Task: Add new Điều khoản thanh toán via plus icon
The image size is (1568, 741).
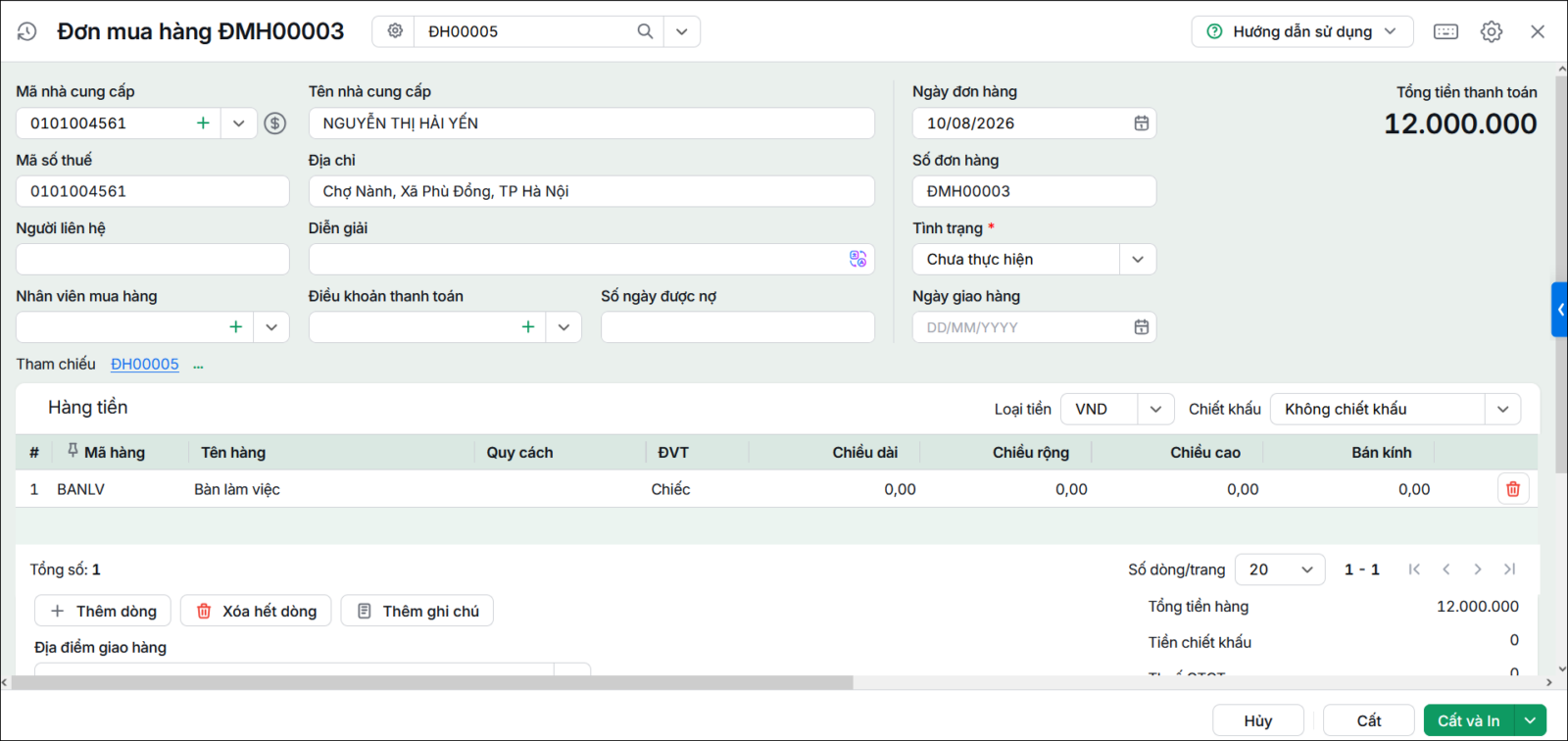Action: tap(527, 327)
